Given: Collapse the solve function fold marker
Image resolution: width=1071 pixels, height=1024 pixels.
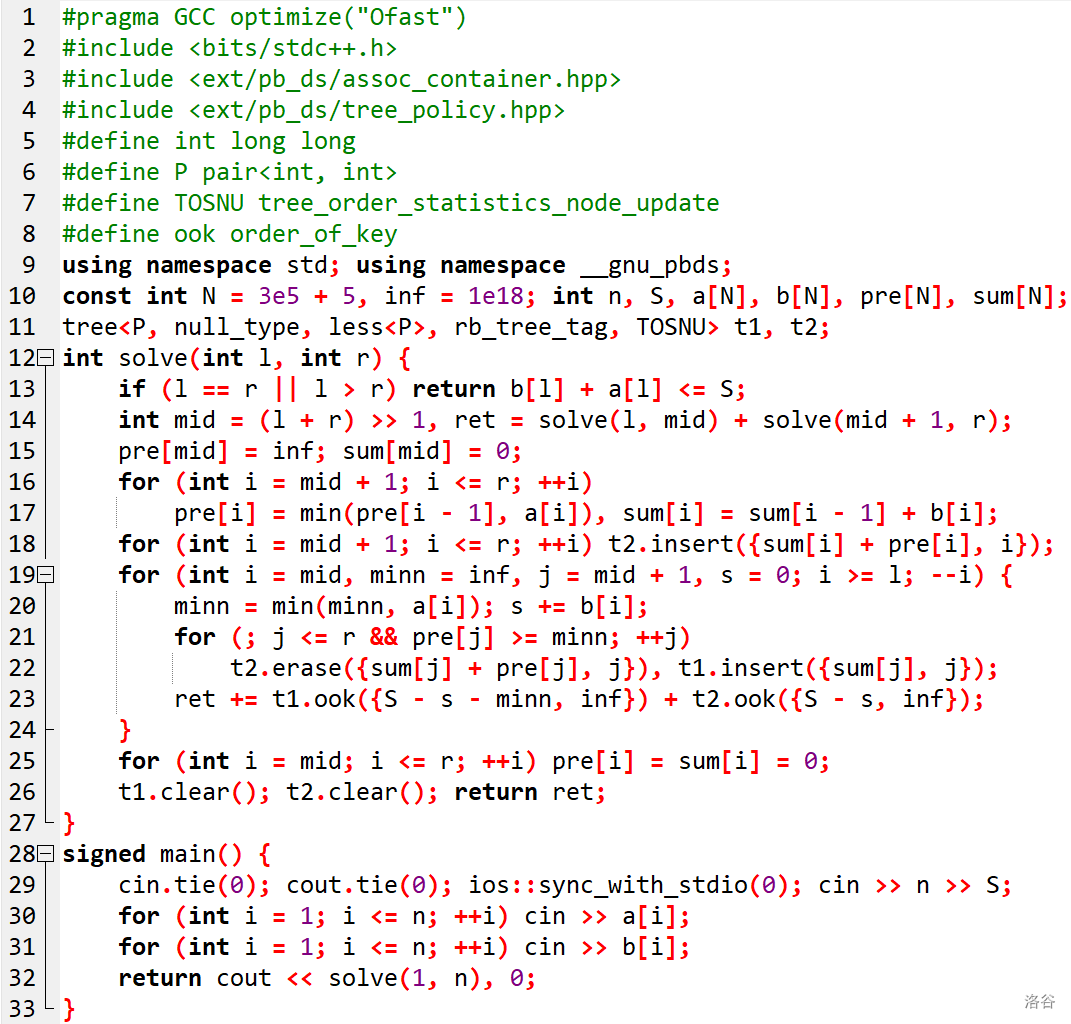Looking at the screenshot, I should click(x=45, y=358).
